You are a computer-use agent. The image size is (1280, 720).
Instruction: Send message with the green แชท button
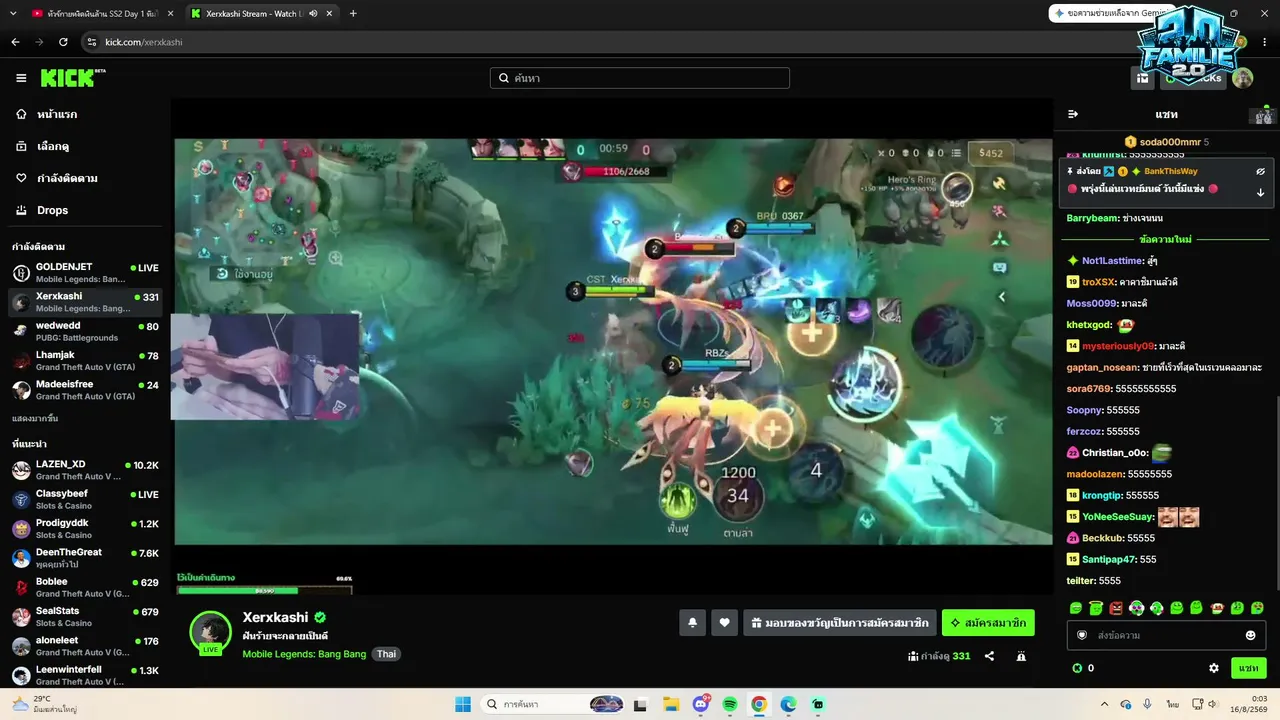(x=1248, y=668)
